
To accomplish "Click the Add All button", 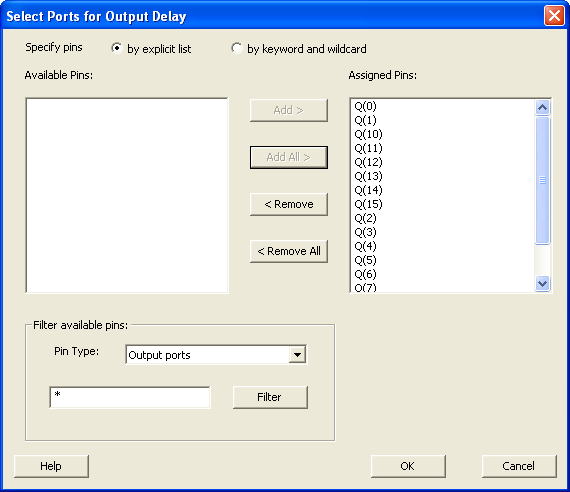I will [289, 157].
